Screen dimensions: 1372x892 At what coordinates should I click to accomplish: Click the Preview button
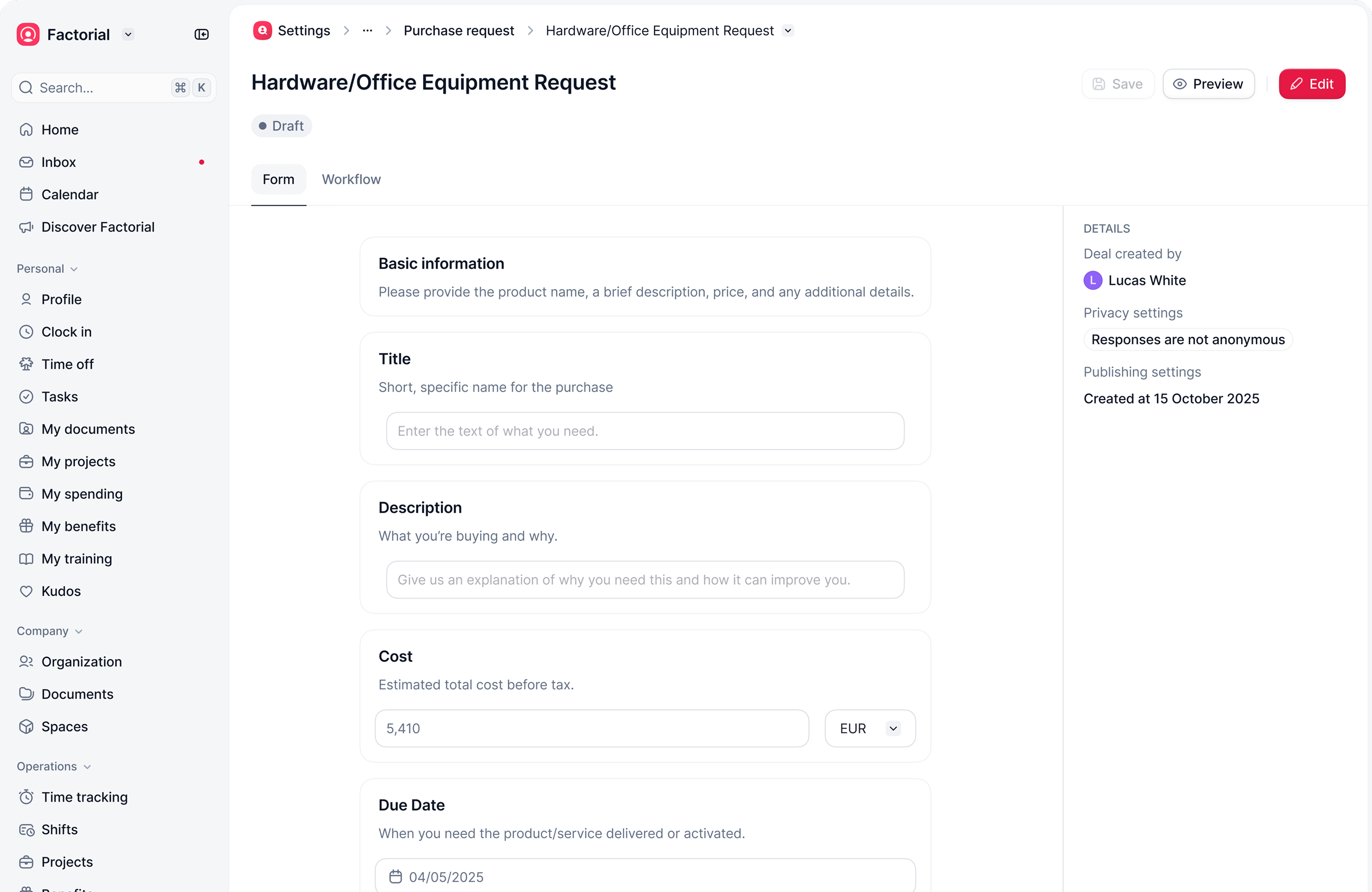(1208, 84)
